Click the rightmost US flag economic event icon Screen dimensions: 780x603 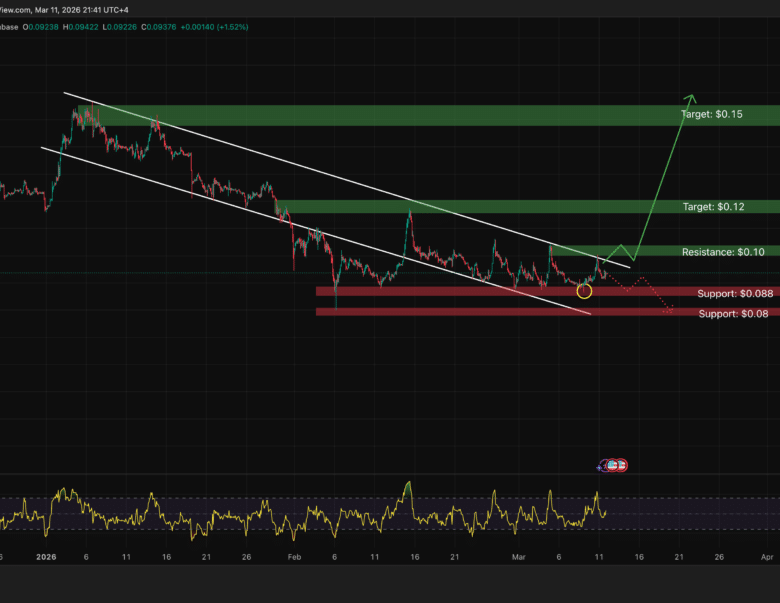pos(621,465)
